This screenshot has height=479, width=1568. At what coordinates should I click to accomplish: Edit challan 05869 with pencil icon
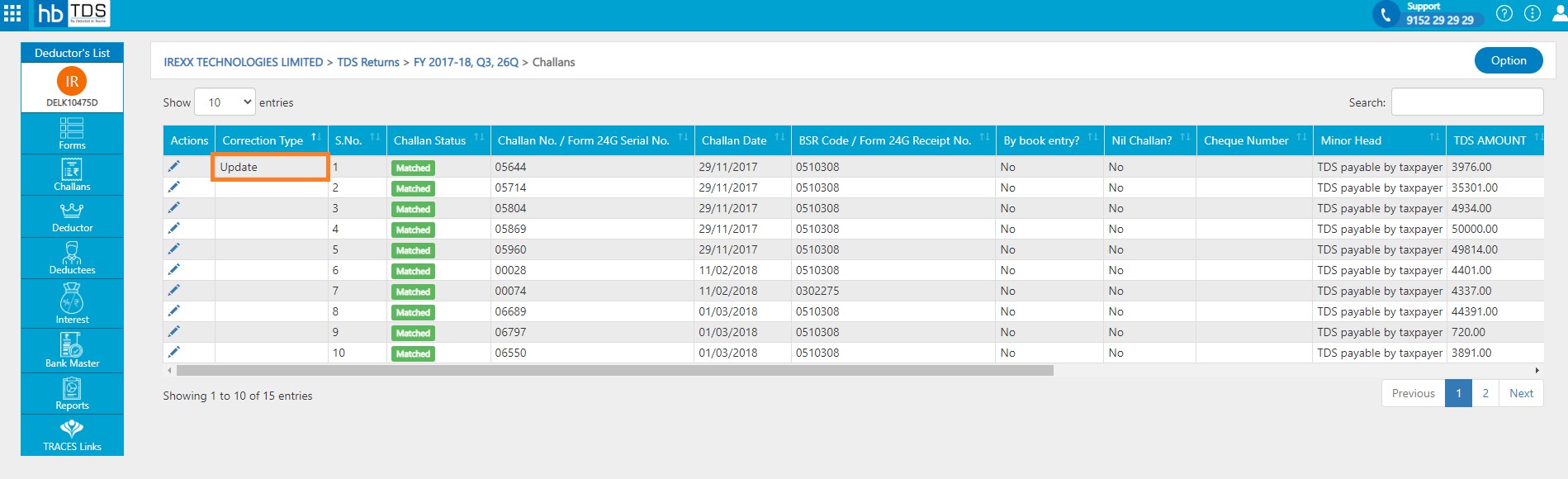tap(173, 228)
